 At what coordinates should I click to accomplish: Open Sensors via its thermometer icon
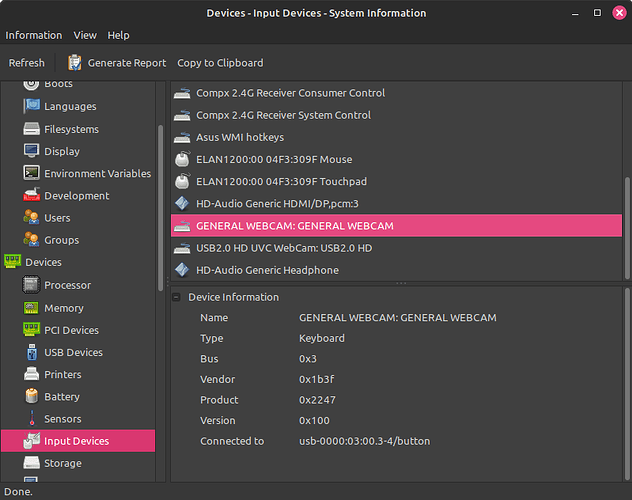31,419
